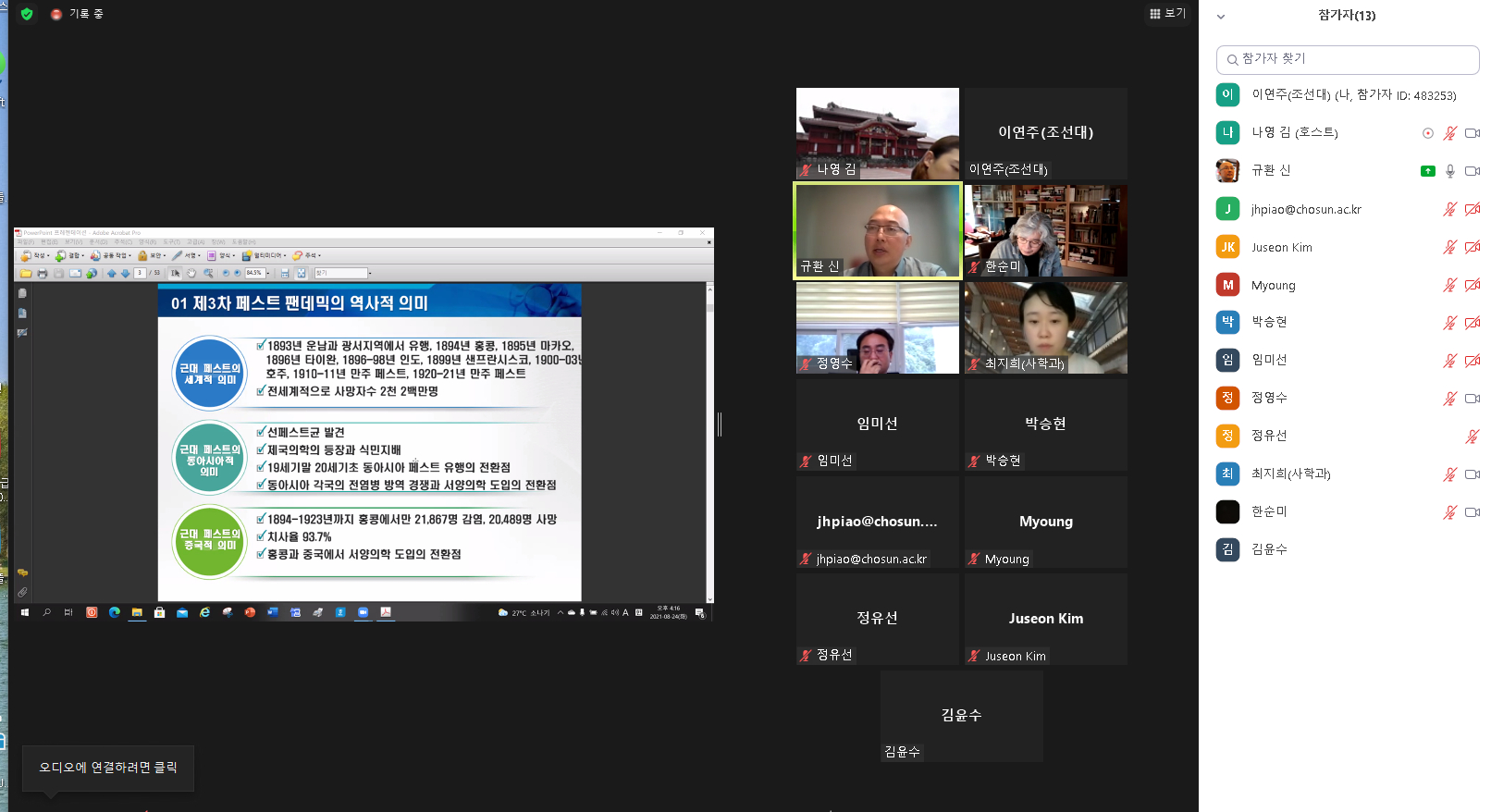The width and height of the screenshot is (1491, 812).
Task: Click 한순미's camera icon in participant list
Action: pyautogui.click(x=1472, y=512)
